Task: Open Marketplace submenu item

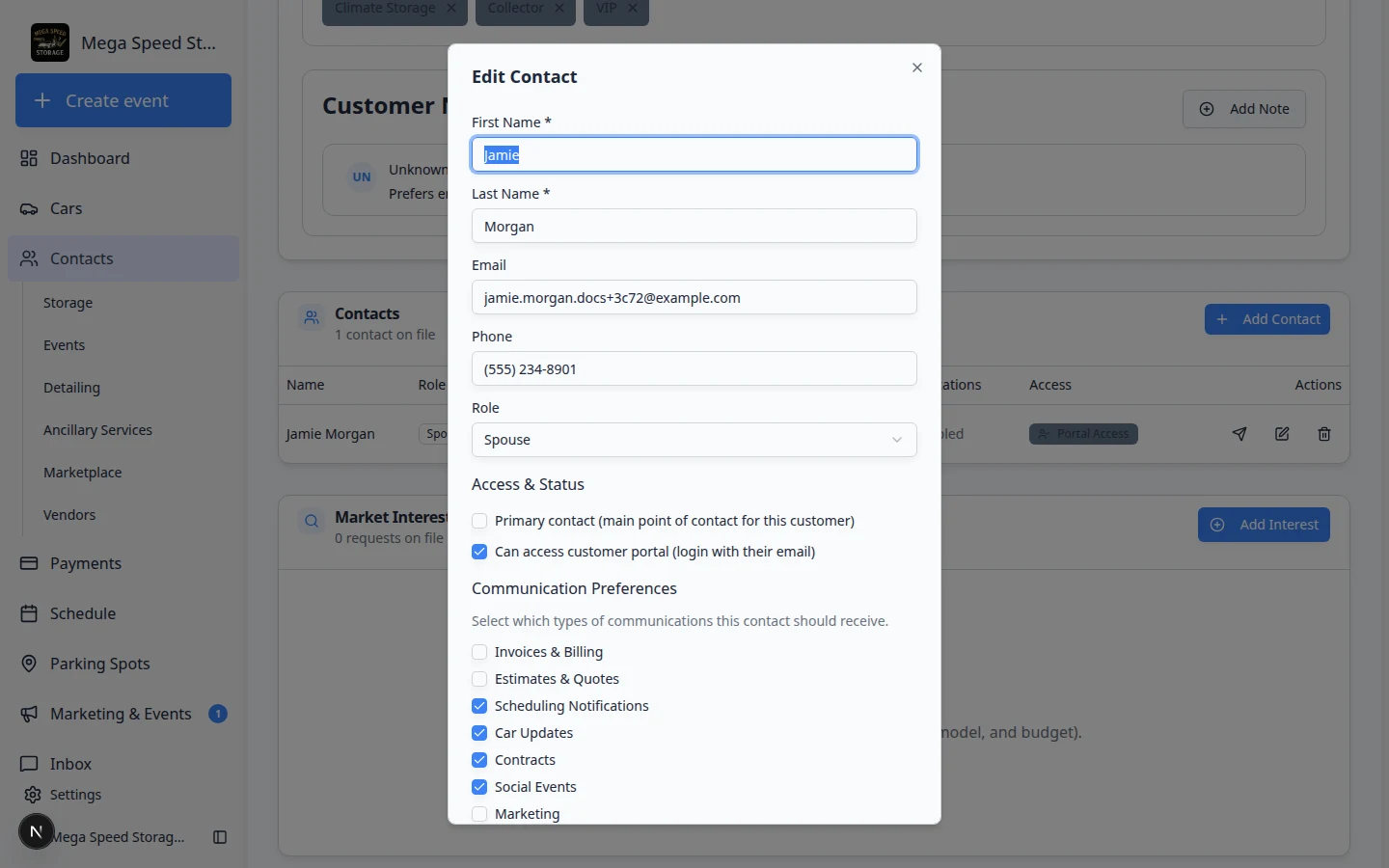Action: tap(82, 473)
